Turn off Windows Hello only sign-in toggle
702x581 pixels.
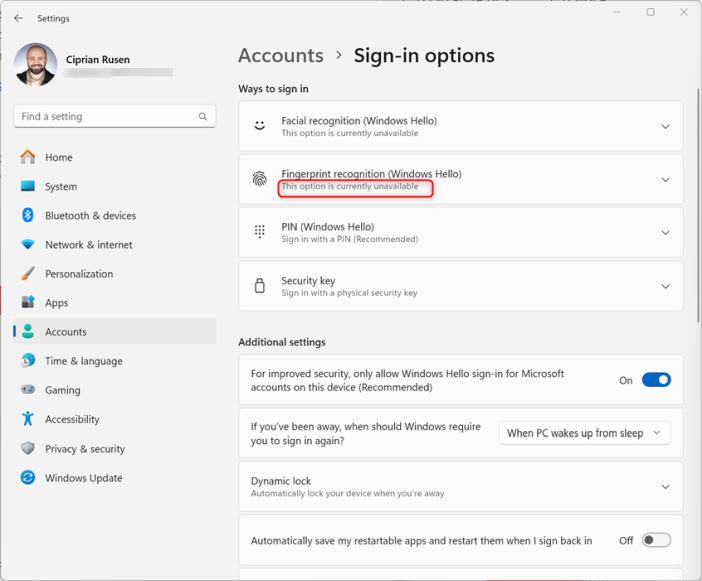(656, 380)
